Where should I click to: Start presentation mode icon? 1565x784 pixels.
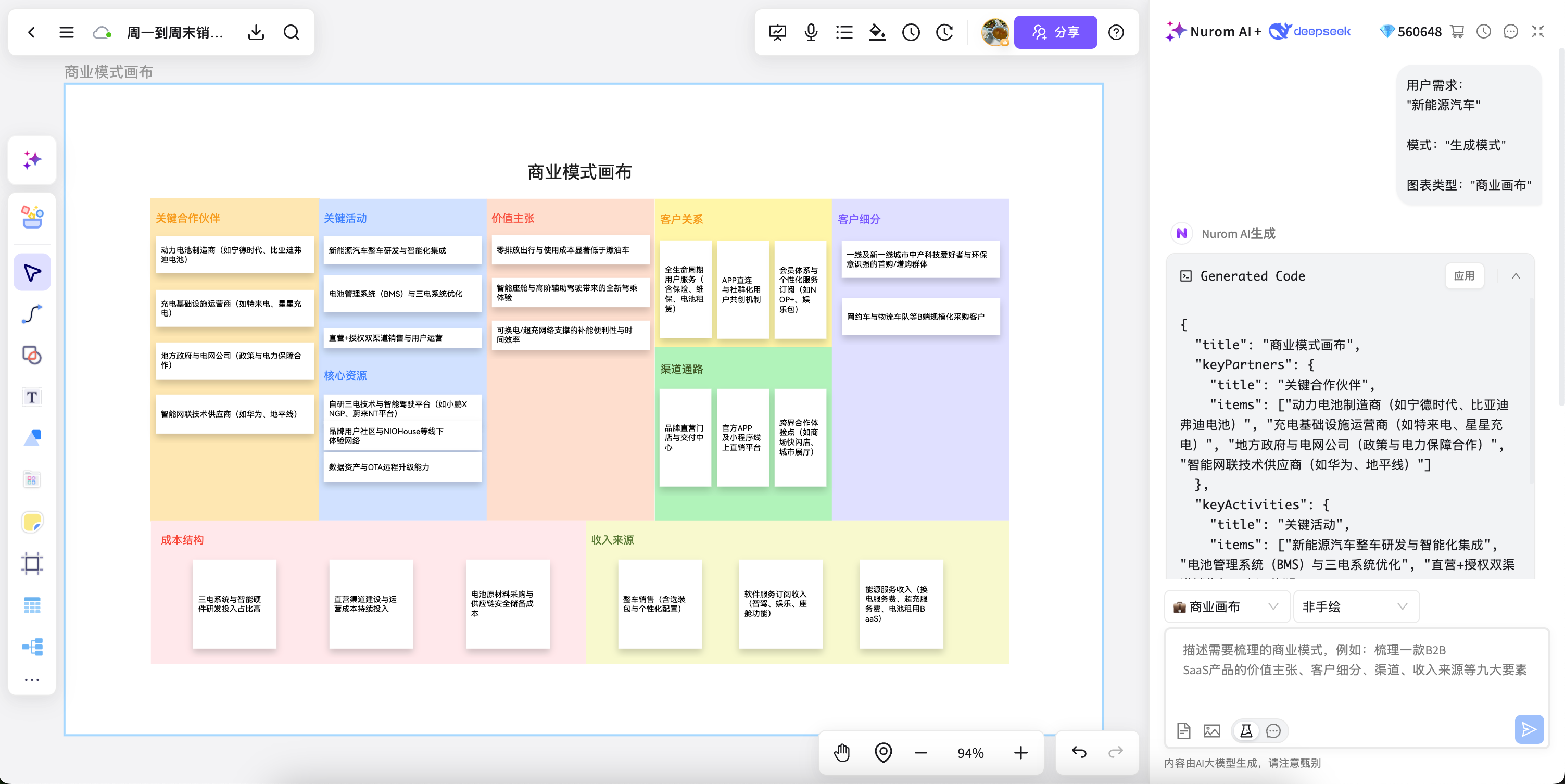coord(778,32)
